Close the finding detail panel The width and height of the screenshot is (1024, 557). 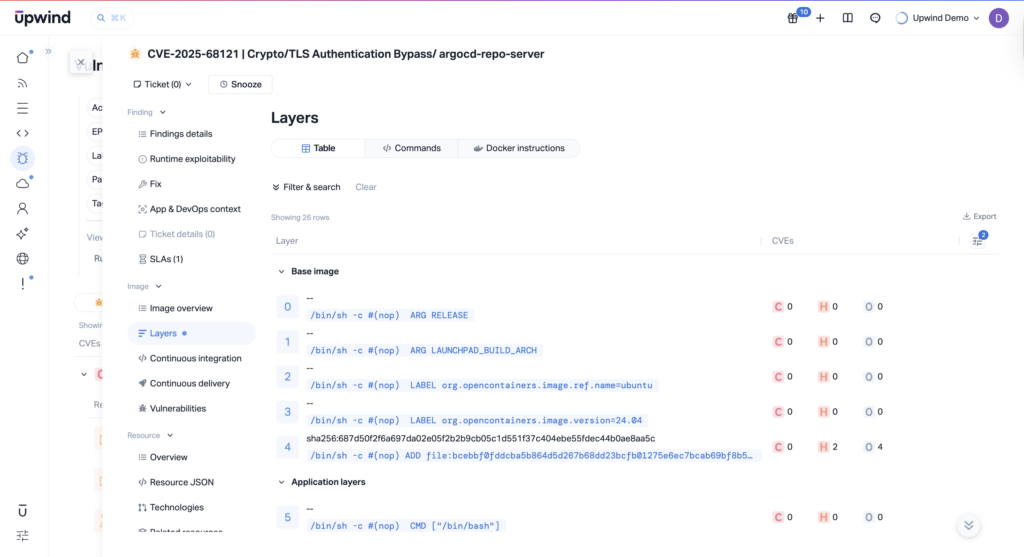point(81,62)
